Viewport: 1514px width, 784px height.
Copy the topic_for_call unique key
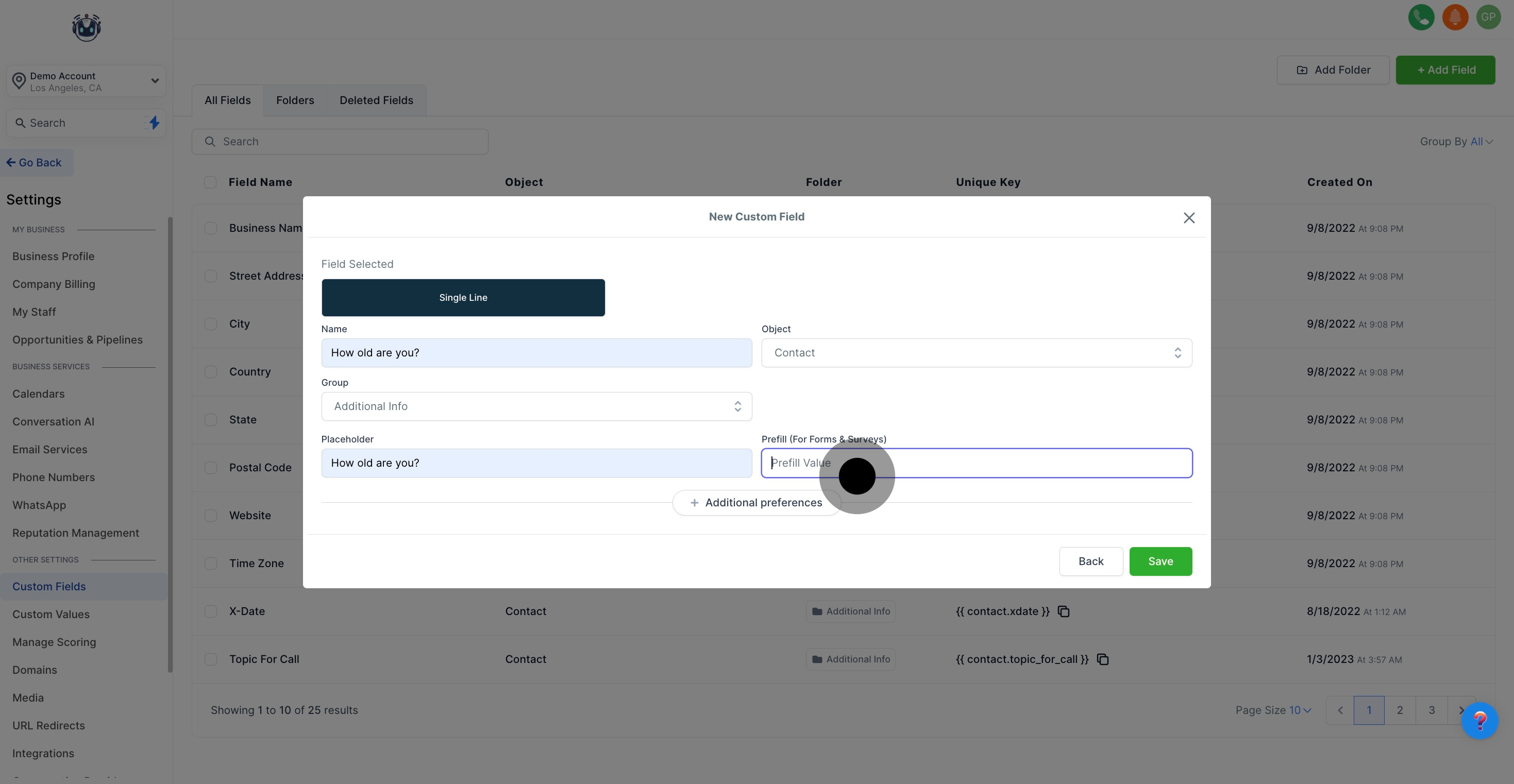tap(1103, 659)
